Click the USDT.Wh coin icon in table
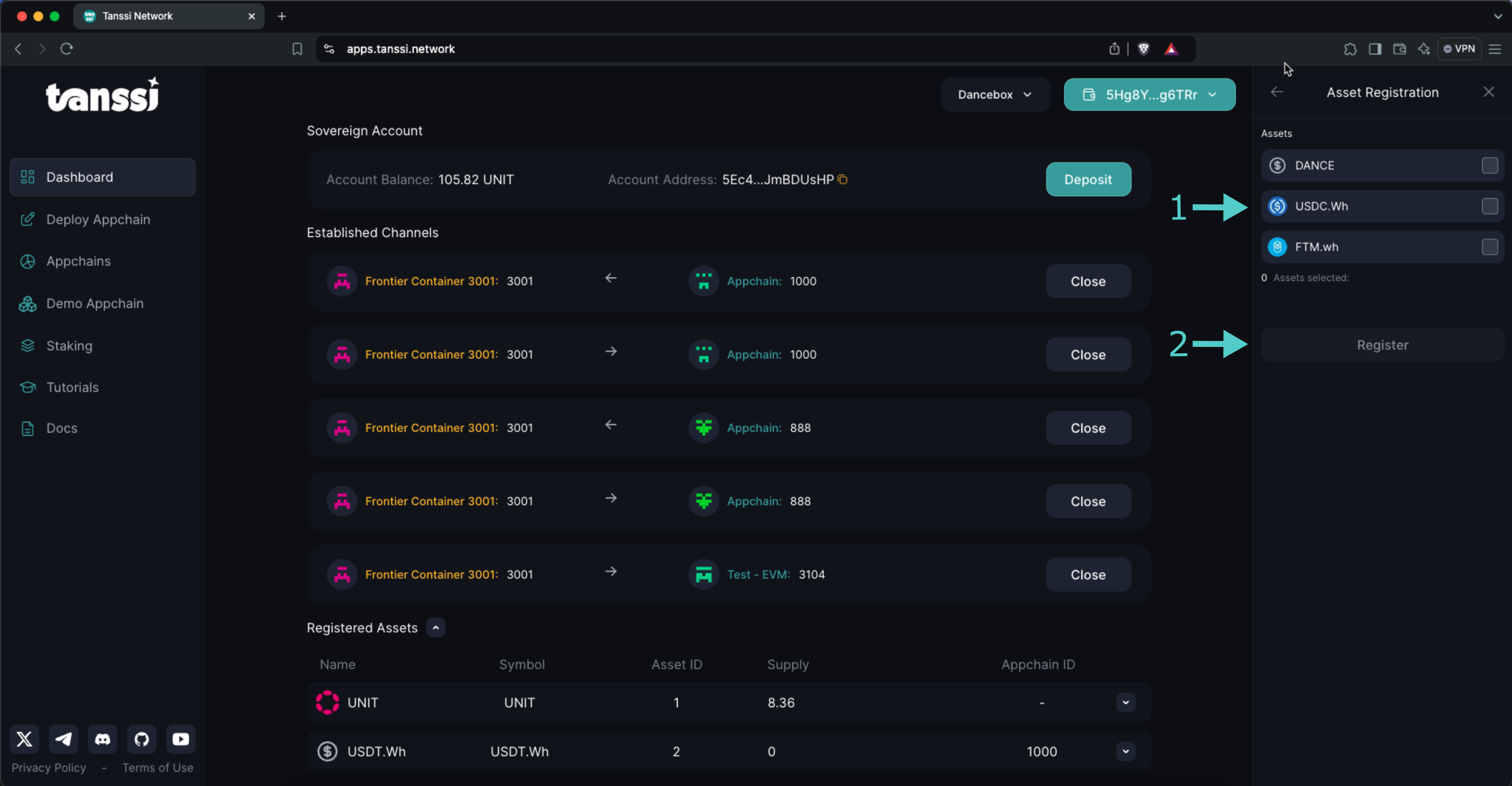1512x786 pixels. 328,751
